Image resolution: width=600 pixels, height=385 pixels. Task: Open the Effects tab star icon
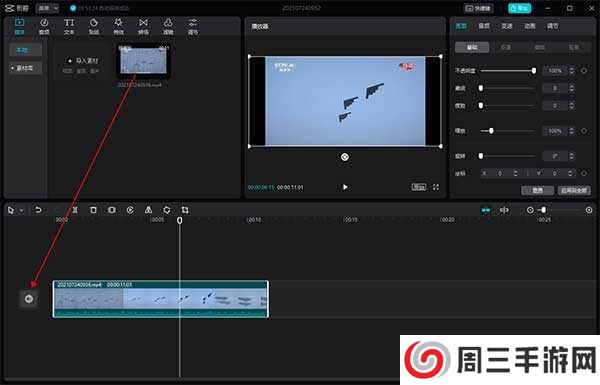[x=119, y=26]
